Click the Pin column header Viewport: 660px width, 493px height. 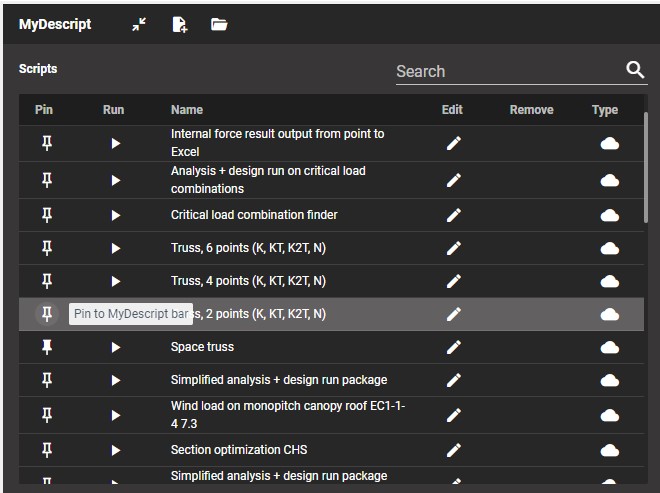(x=44, y=110)
